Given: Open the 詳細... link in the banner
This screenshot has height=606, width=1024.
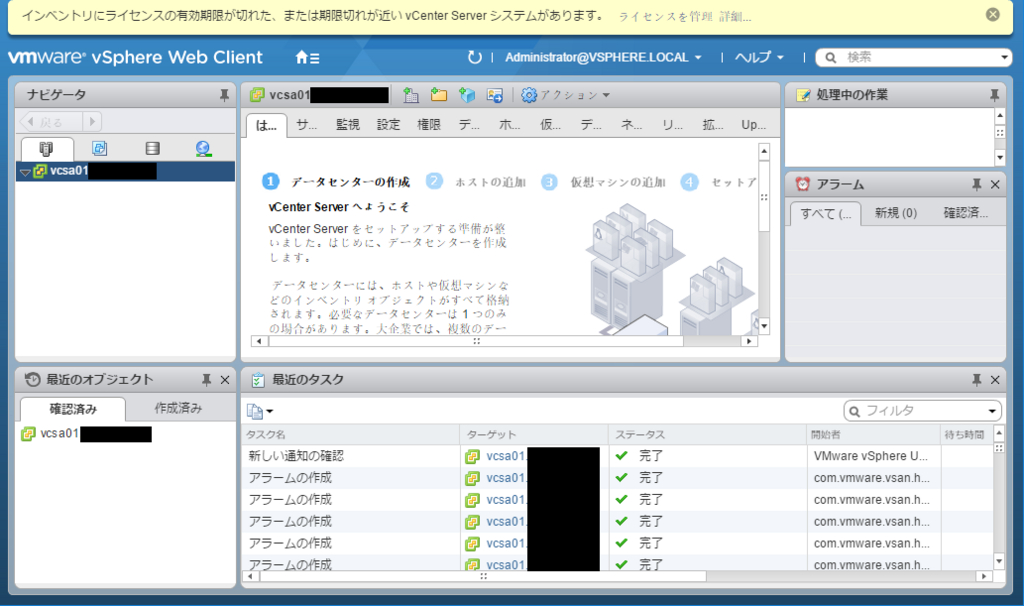Looking at the screenshot, I should pos(735,16).
